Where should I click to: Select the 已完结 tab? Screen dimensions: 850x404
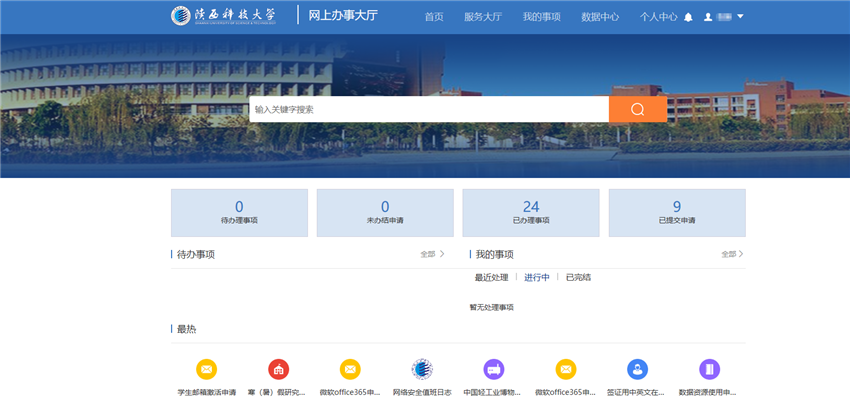coord(578,277)
